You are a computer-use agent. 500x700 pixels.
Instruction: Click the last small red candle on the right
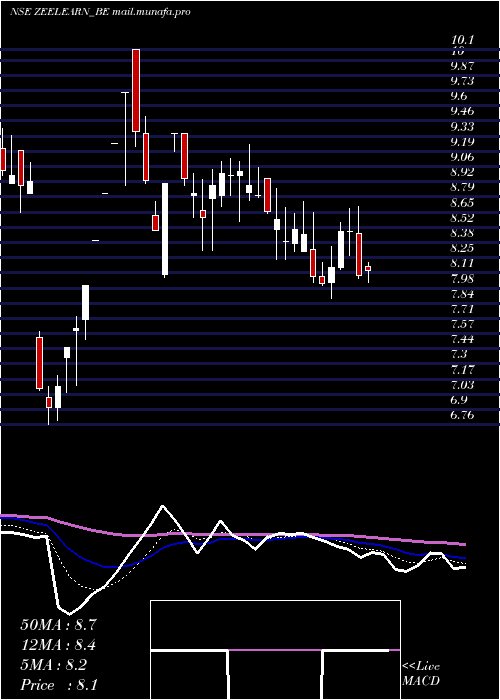pyautogui.click(x=368, y=268)
